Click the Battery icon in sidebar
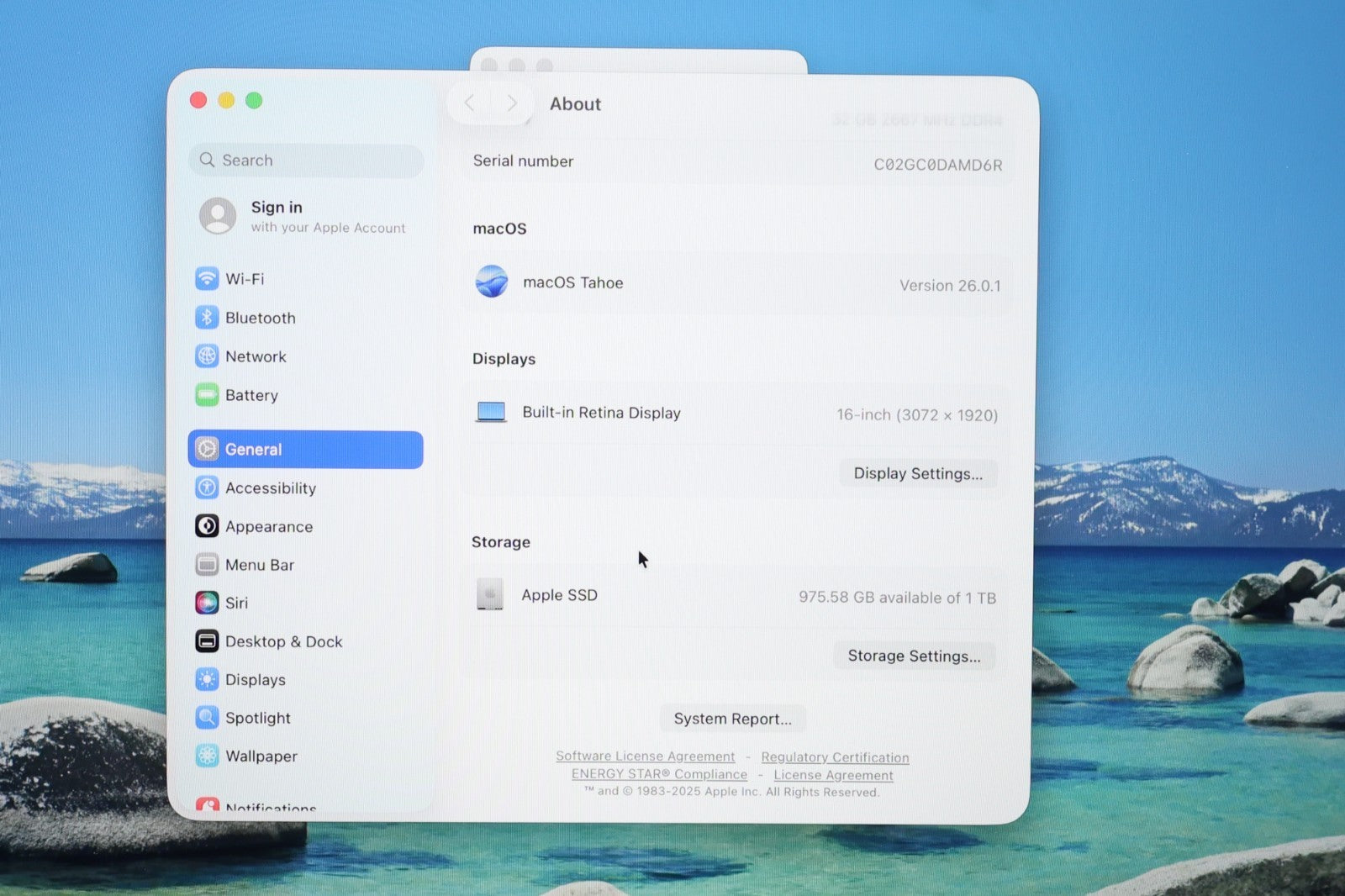The width and height of the screenshot is (1345, 896). [x=207, y=394]
